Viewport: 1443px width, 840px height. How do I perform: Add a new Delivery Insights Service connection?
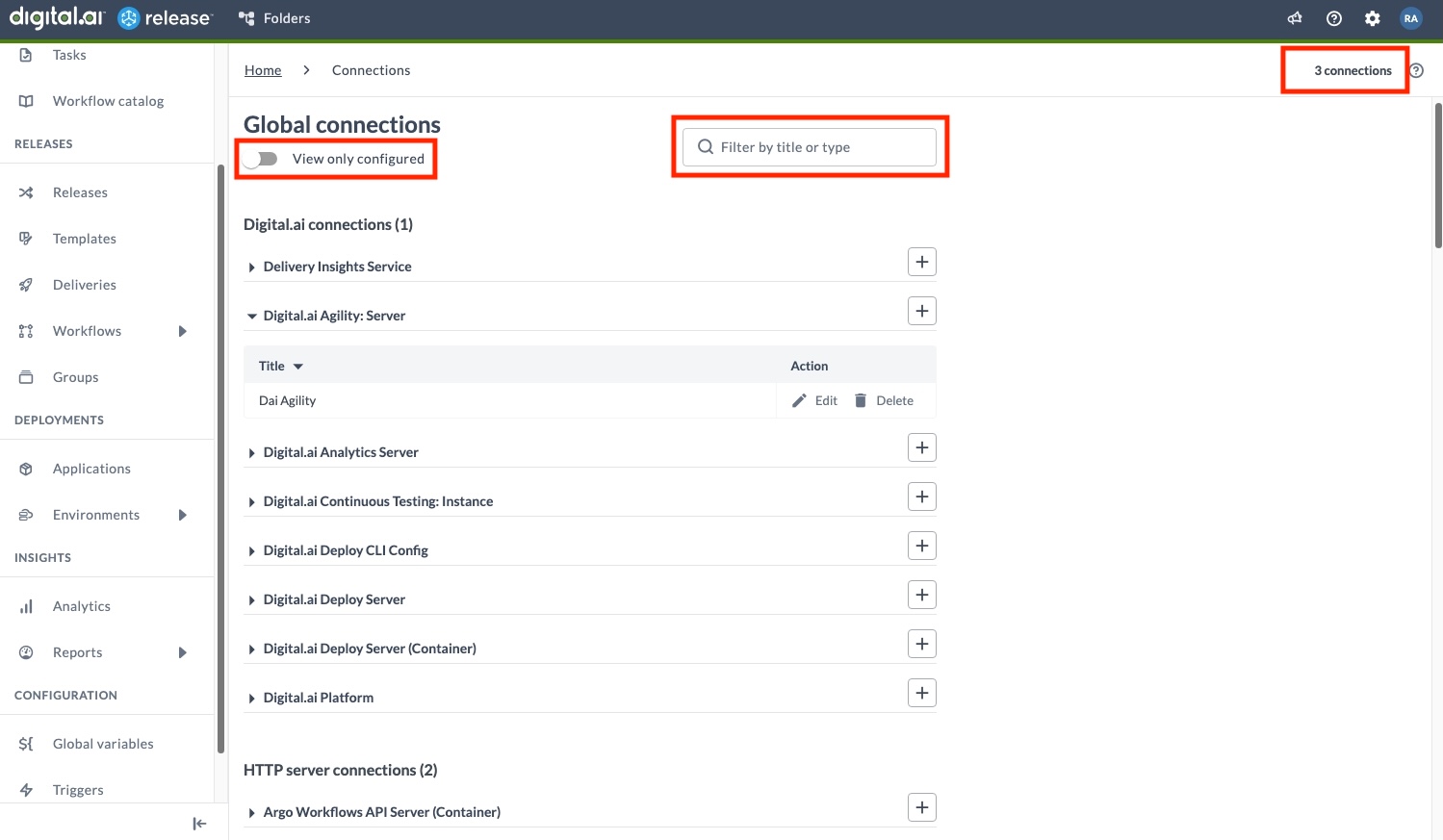pyautogui.click(x=921, y=262)
